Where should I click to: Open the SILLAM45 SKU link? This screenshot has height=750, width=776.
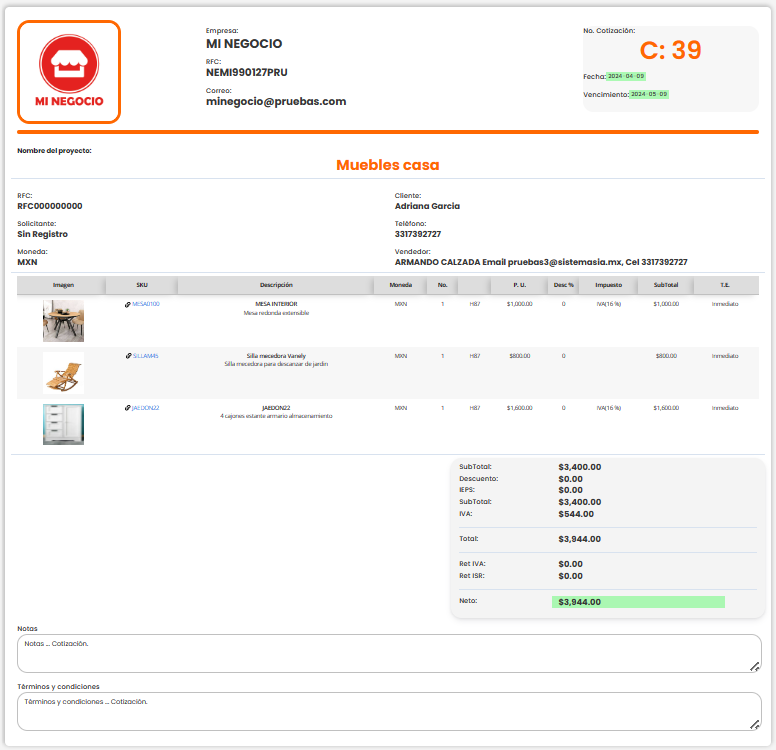click(146, 356)
